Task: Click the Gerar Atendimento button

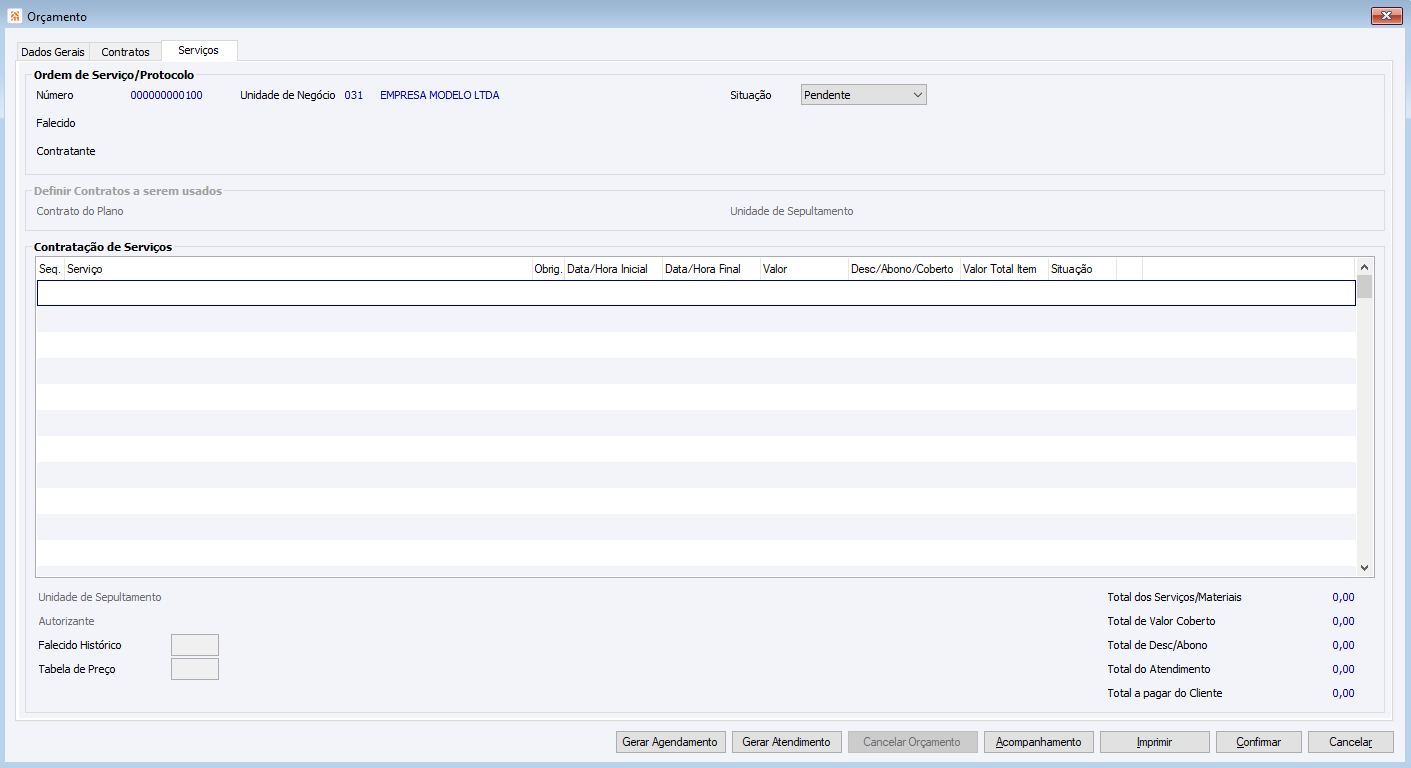Action: click(x=786, y=742)
